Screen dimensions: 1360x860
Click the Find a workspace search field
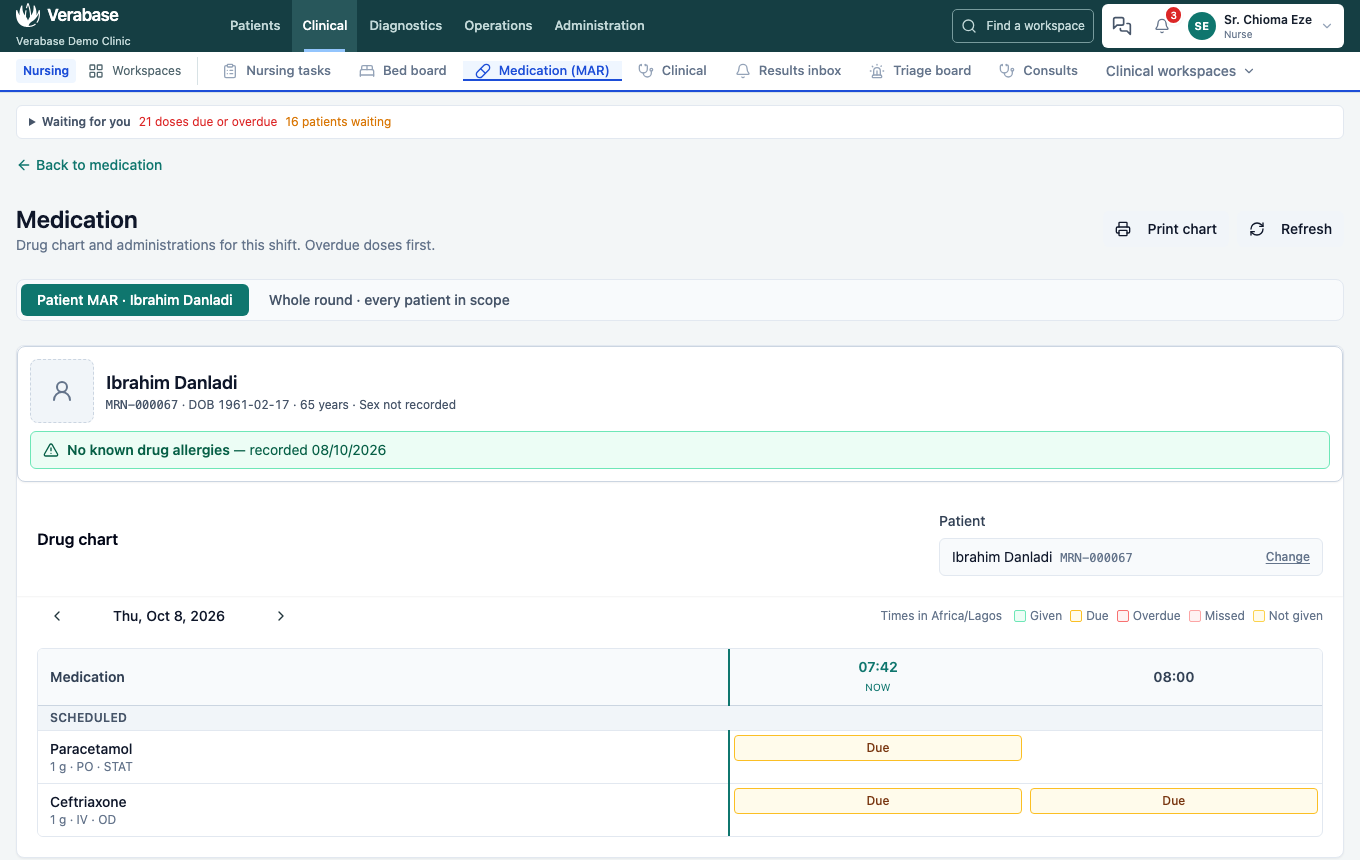click(1023, 26)
